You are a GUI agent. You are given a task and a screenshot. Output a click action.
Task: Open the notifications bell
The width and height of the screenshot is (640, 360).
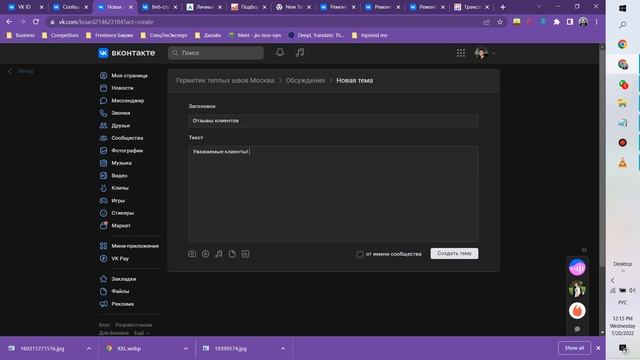(280, 53)
